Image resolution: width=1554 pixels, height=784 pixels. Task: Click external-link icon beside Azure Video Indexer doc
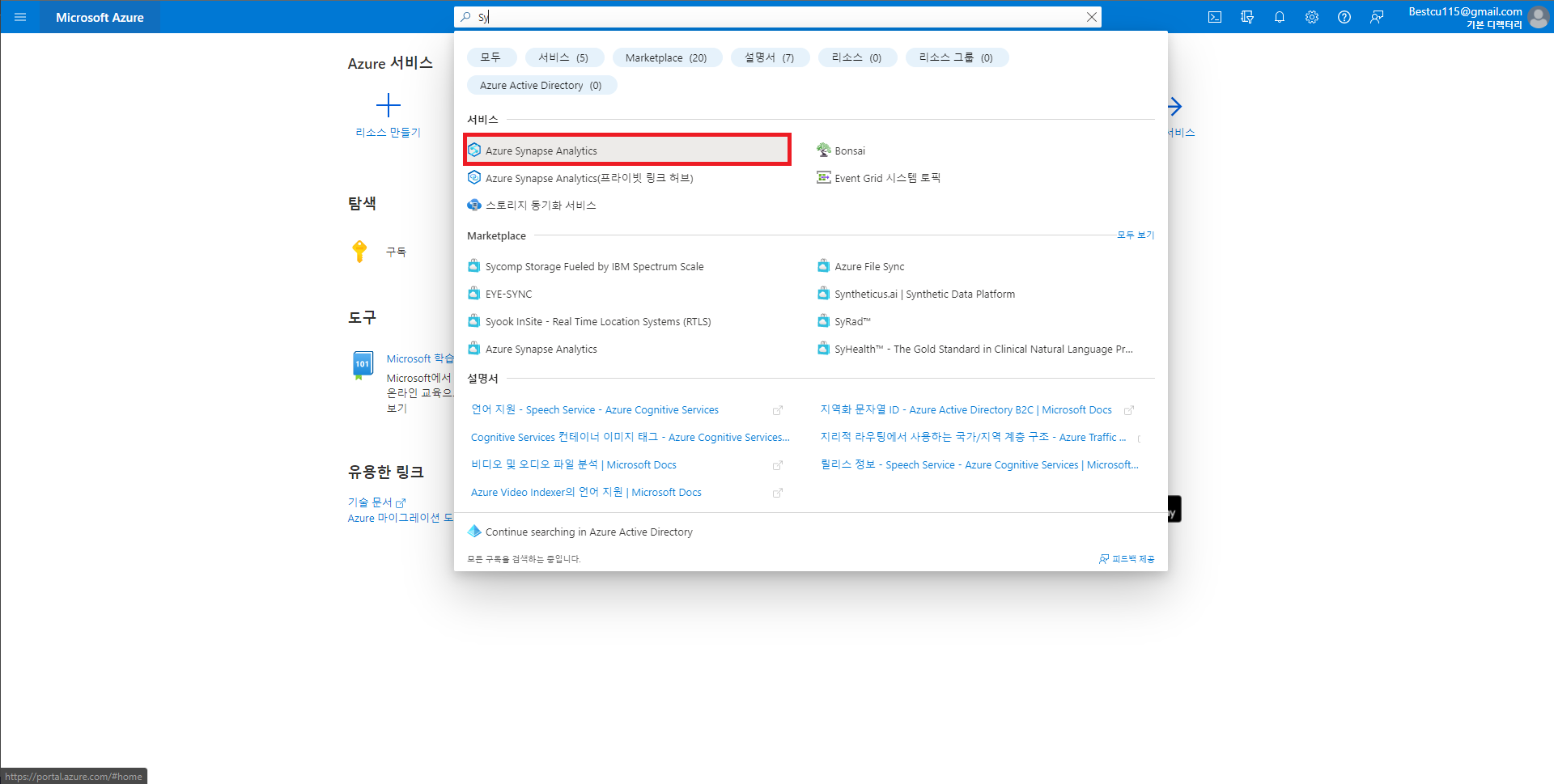point(778,493)
